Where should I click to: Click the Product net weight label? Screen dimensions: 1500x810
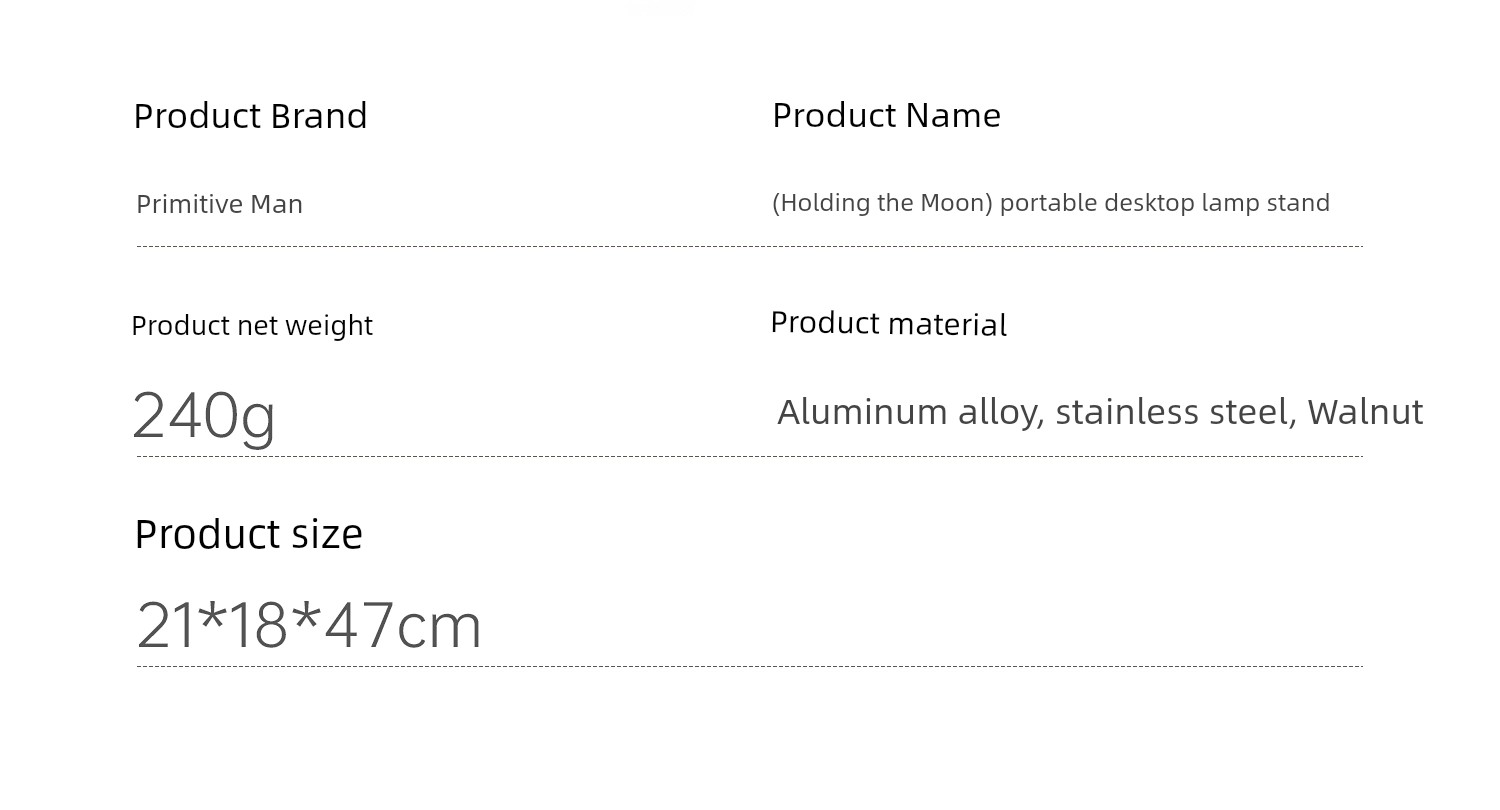coord(252,325)
